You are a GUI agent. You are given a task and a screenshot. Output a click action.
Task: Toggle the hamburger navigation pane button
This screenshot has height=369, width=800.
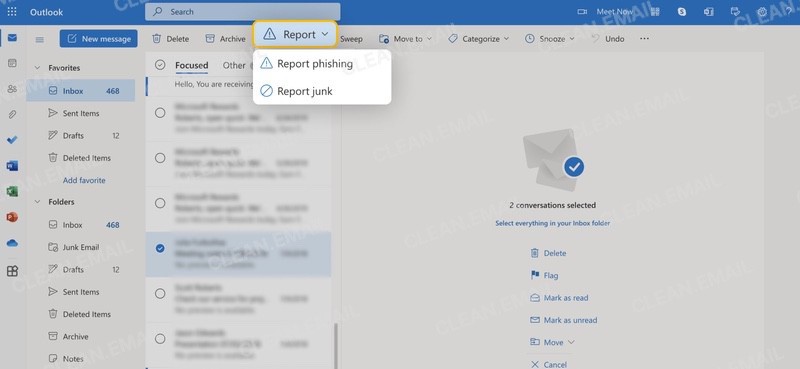pyautogui.click(x=39, y=39)
